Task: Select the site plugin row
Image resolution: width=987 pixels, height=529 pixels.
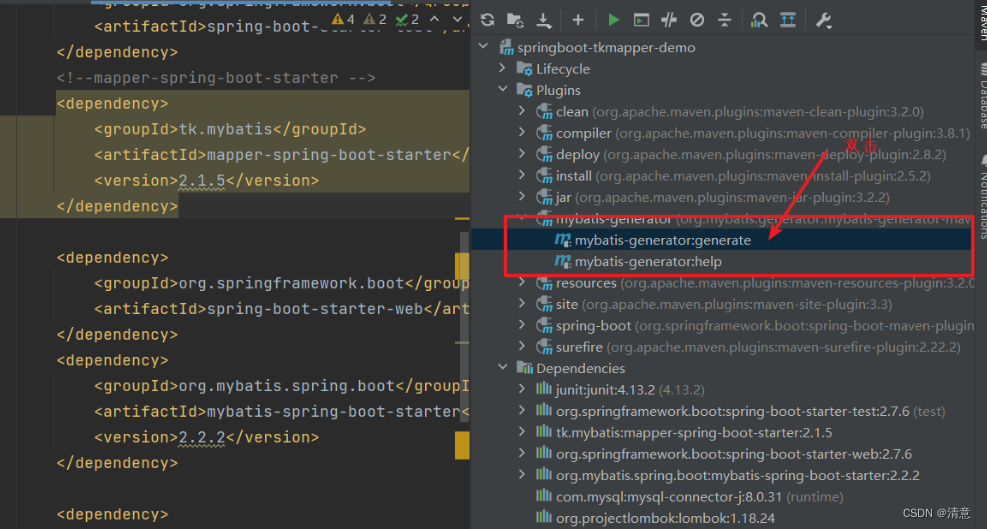Action: [724, 304]
